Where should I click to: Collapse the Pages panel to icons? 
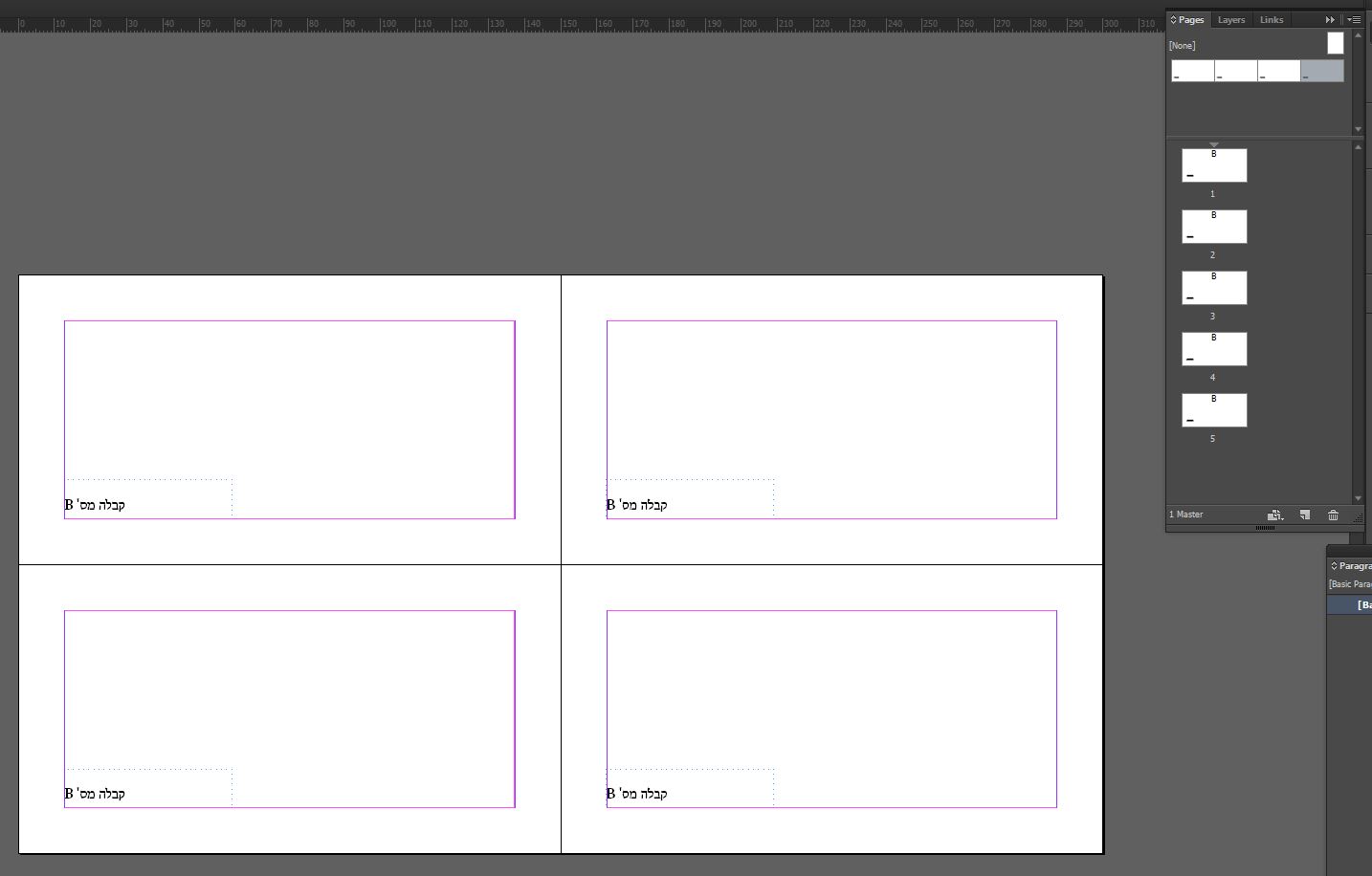click(x=1330, y=19)
